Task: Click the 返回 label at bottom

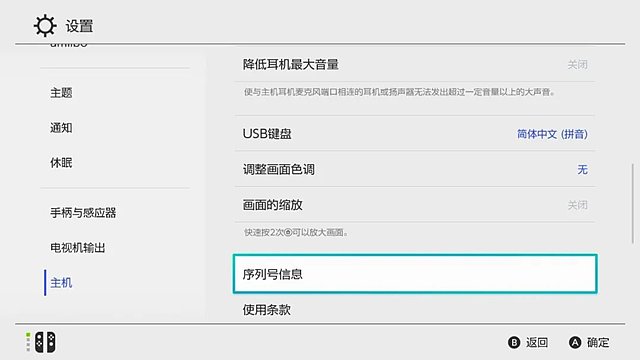Action: [x=537, y=342]
